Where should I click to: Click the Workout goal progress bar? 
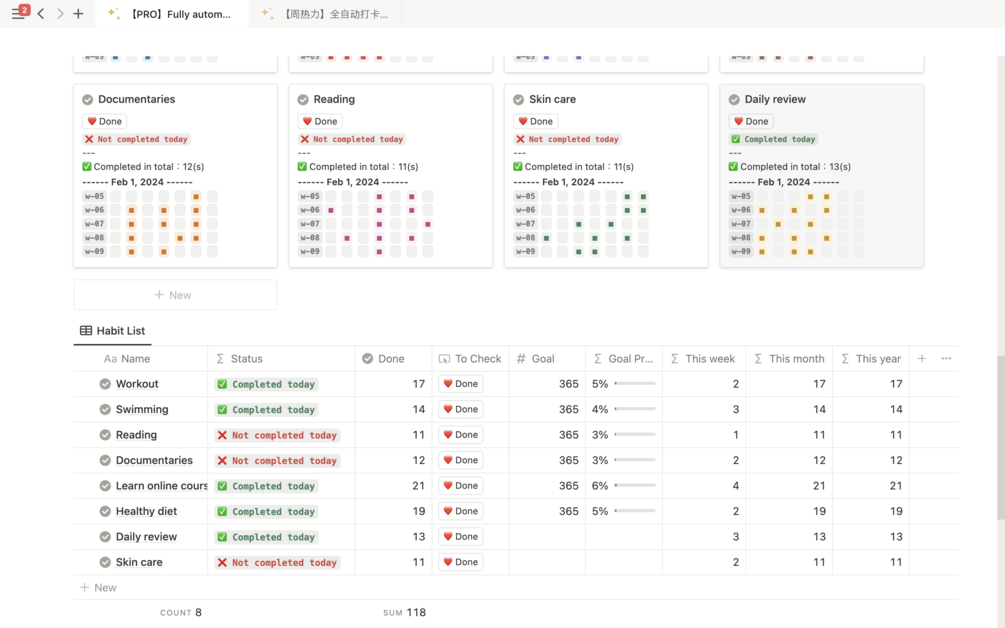pos(635,384)
